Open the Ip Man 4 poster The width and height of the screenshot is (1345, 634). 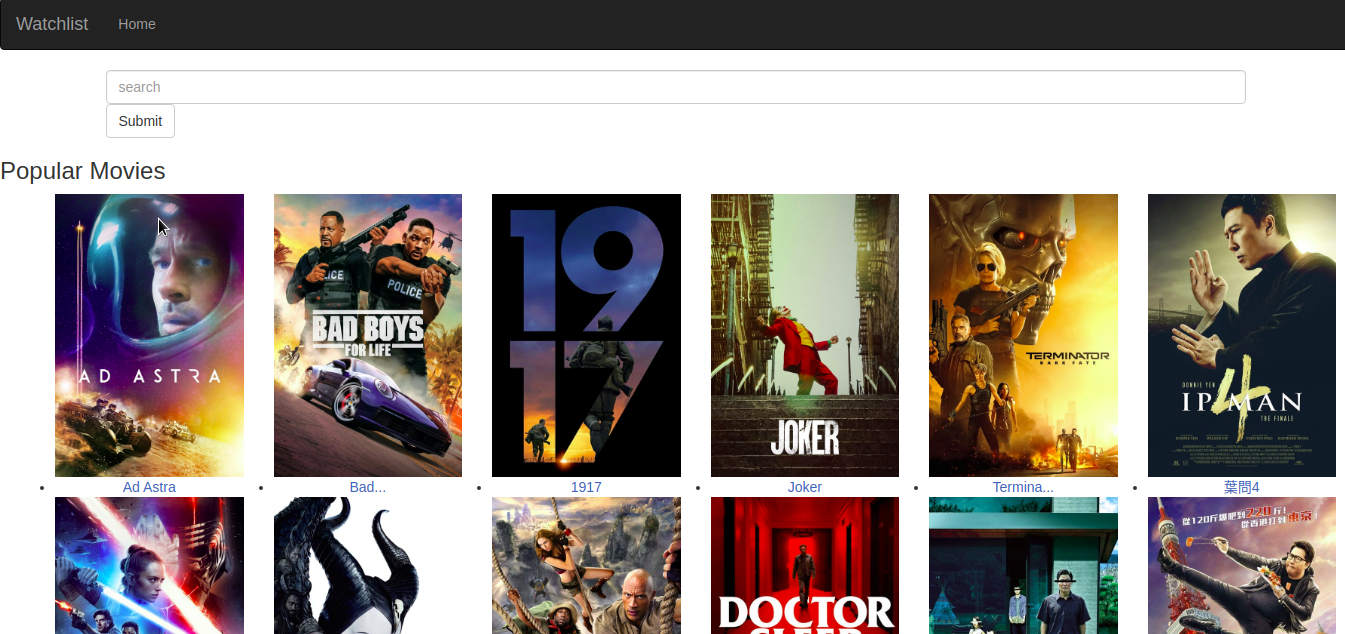(x=1242, y=335)
